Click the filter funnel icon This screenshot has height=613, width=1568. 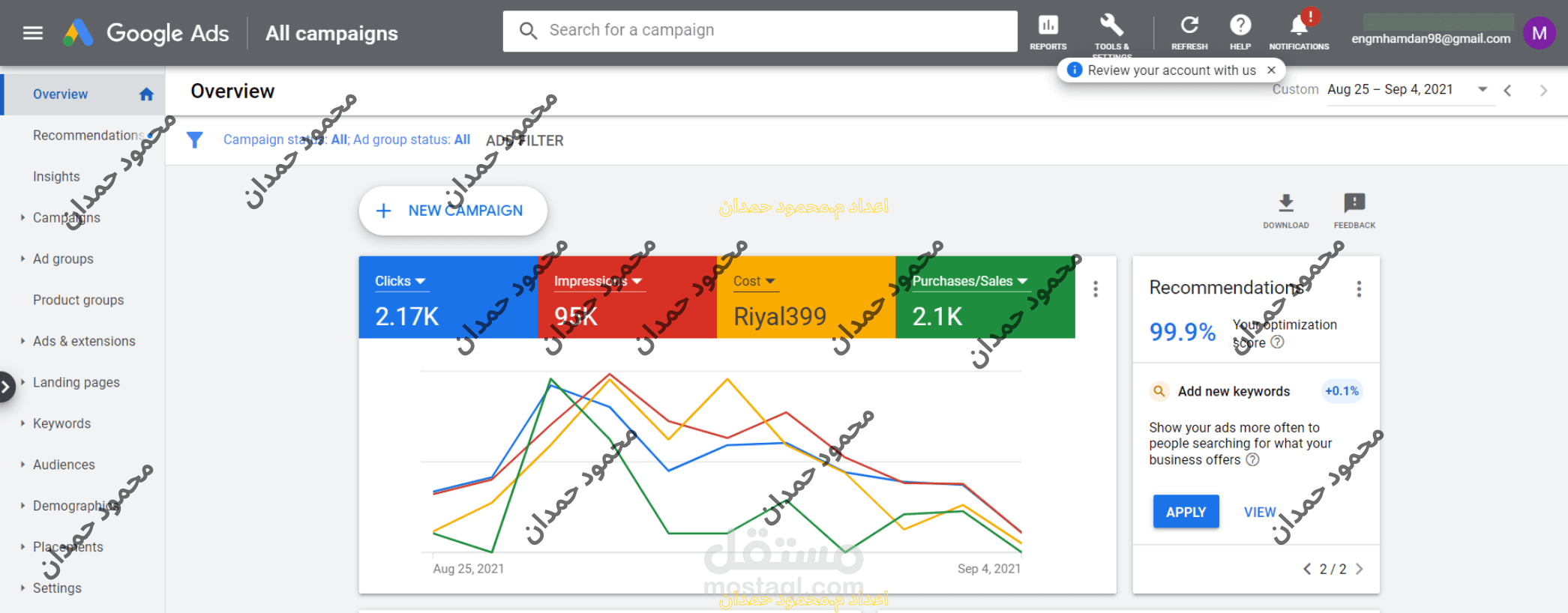click(x=195, y=140)
